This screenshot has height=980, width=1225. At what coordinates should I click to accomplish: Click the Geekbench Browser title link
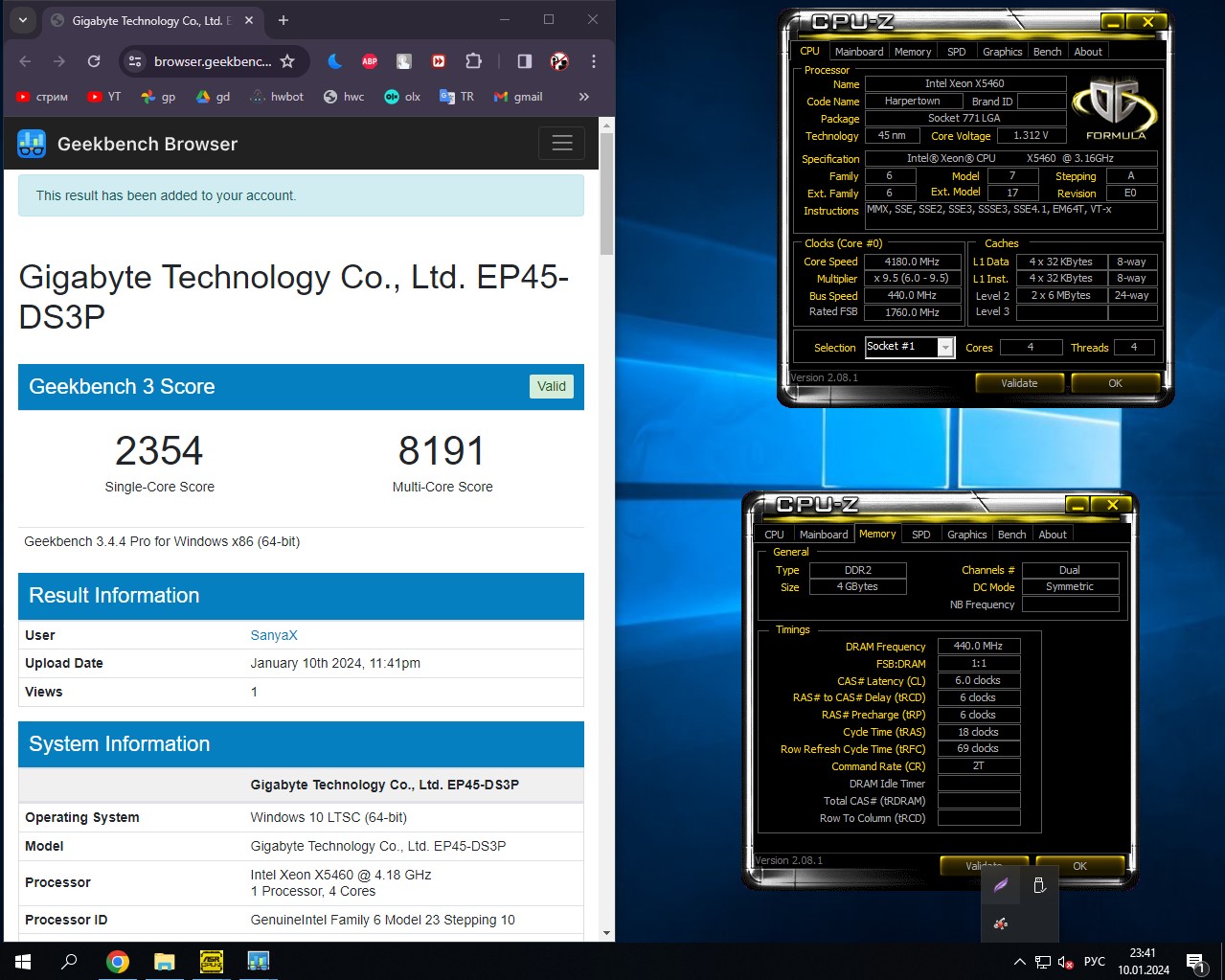[x=147, y=144]
